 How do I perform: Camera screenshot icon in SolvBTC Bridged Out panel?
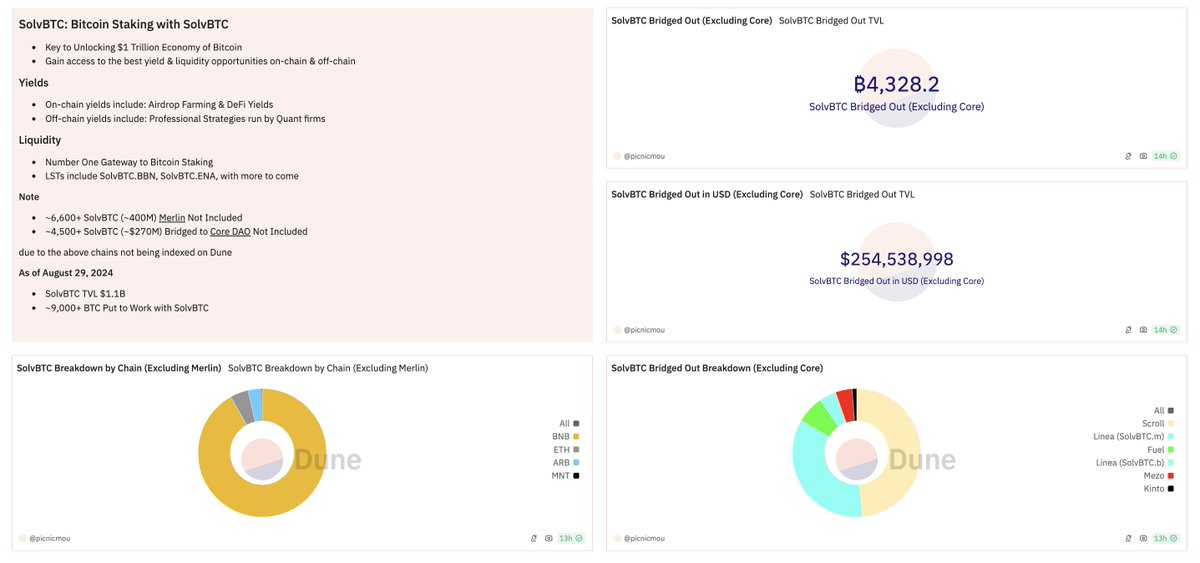[x=1143, y=156]
